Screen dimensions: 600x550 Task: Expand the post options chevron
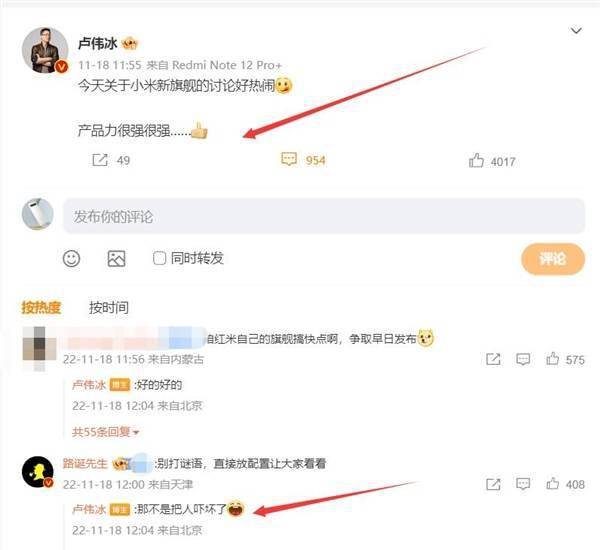pos(576,30)
